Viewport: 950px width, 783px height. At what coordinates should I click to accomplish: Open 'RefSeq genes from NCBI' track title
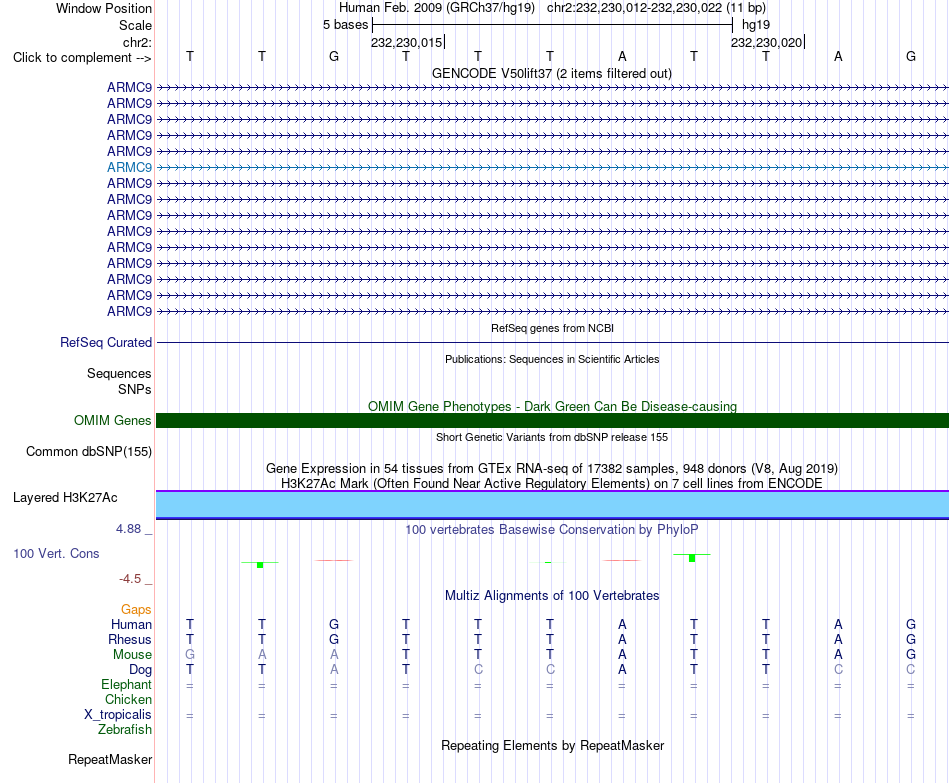coord(552,328)
